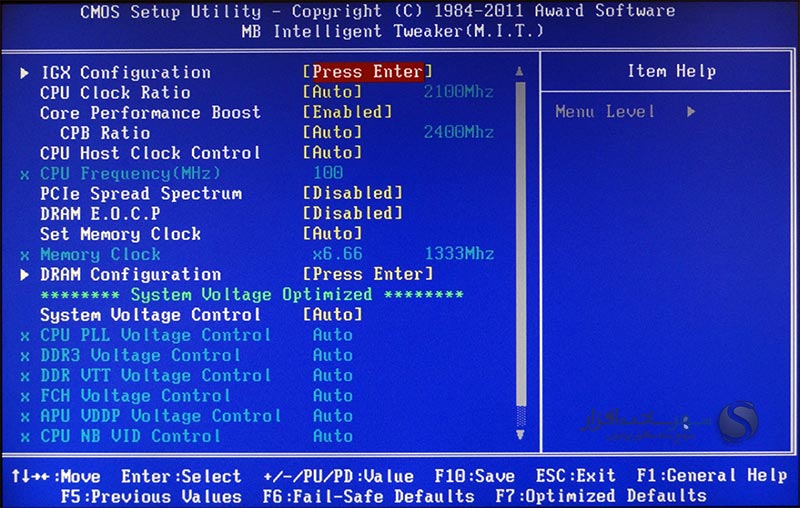Screen dimensions: 800x508
Task: Click DDR VTT Voltage Control label
Action: (156, 376)
